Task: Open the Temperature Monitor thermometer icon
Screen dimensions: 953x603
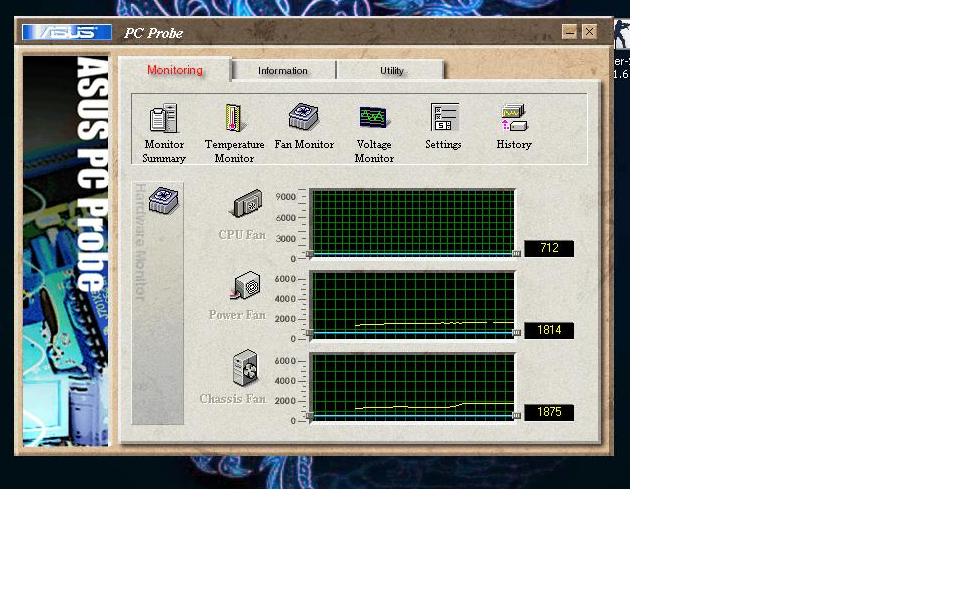Action: 233,118
